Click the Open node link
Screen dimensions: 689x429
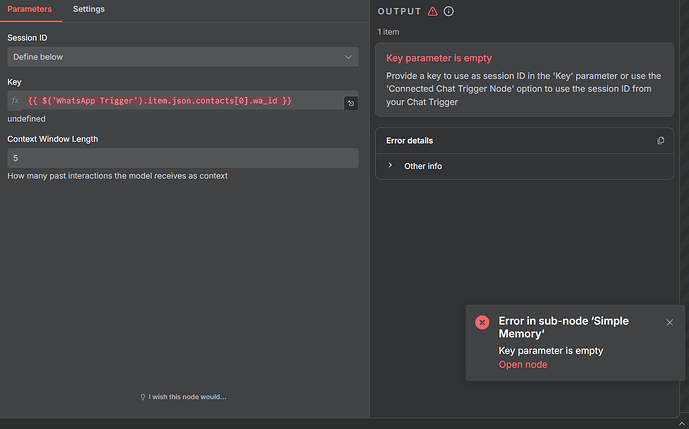pos(522,364)
